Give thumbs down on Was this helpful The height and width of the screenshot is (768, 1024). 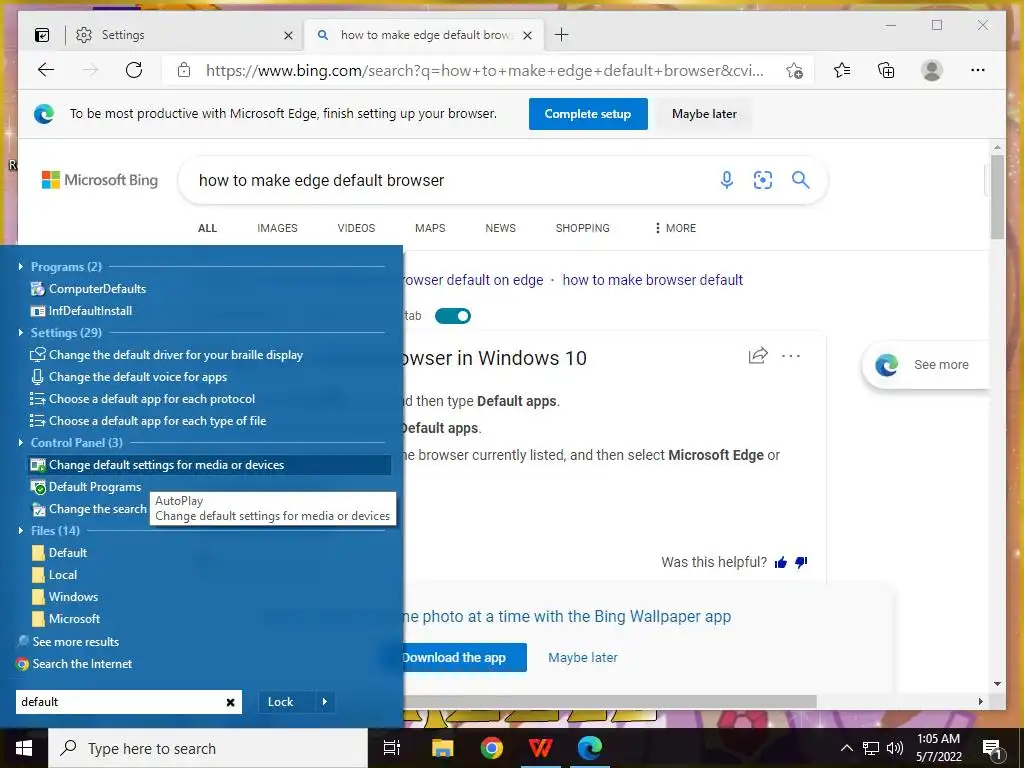[x=801, y=562]
